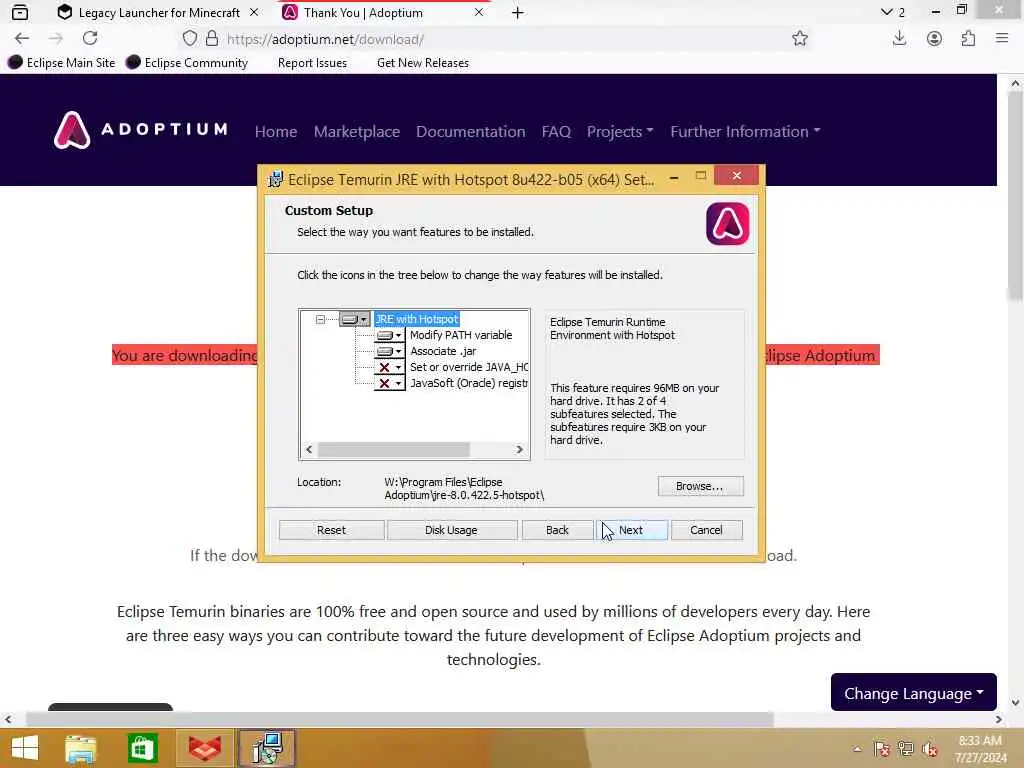Go back to previous page

[22, 39]
